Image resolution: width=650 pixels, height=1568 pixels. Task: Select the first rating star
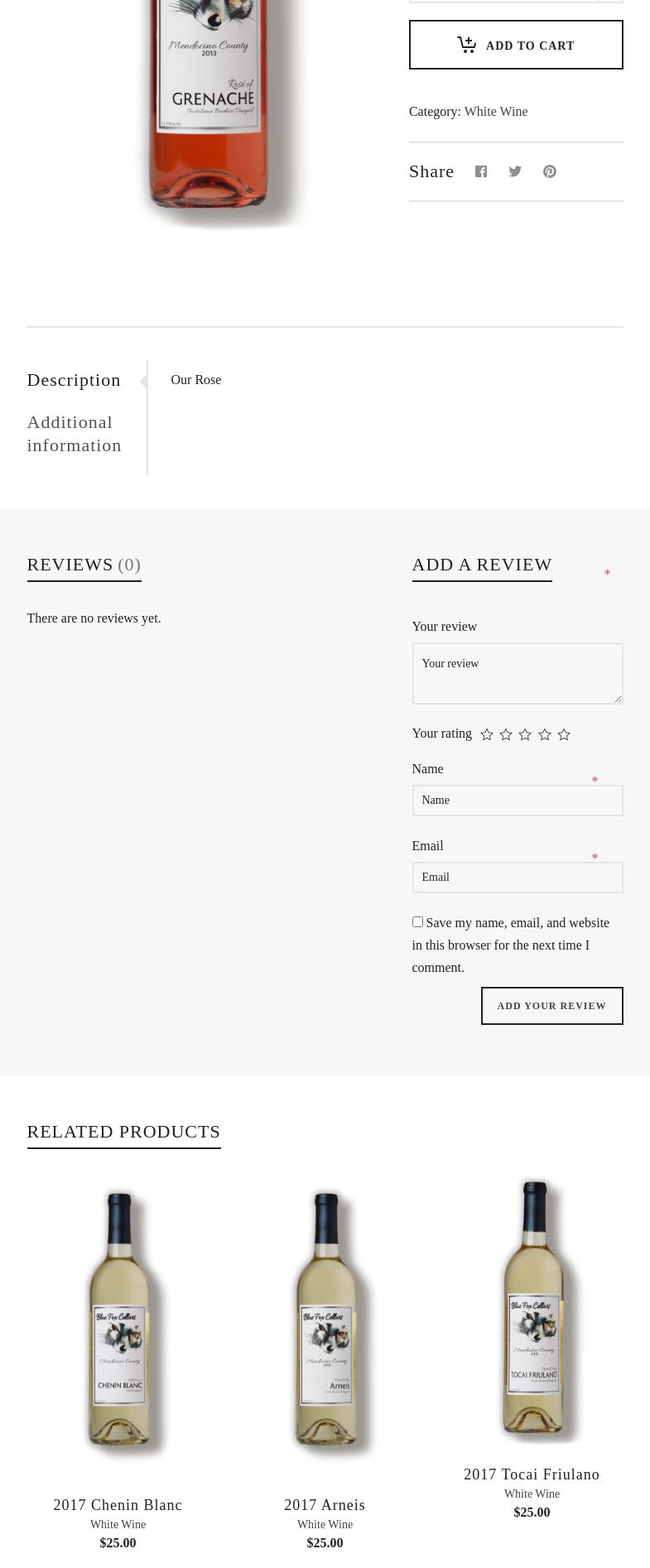[x=487, y=734]
